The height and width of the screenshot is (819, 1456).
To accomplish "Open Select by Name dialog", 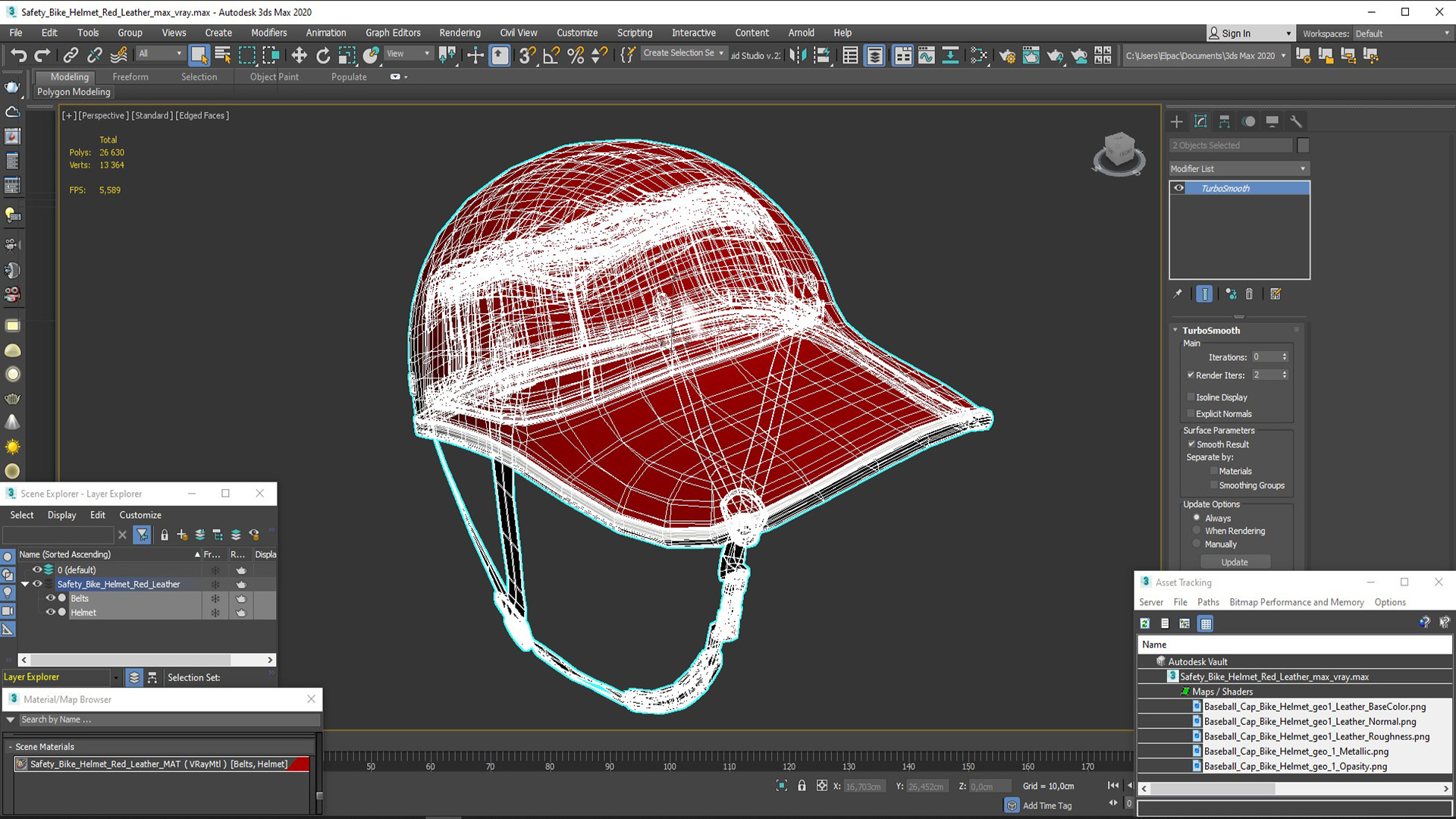I will click(x=223, y=55).
